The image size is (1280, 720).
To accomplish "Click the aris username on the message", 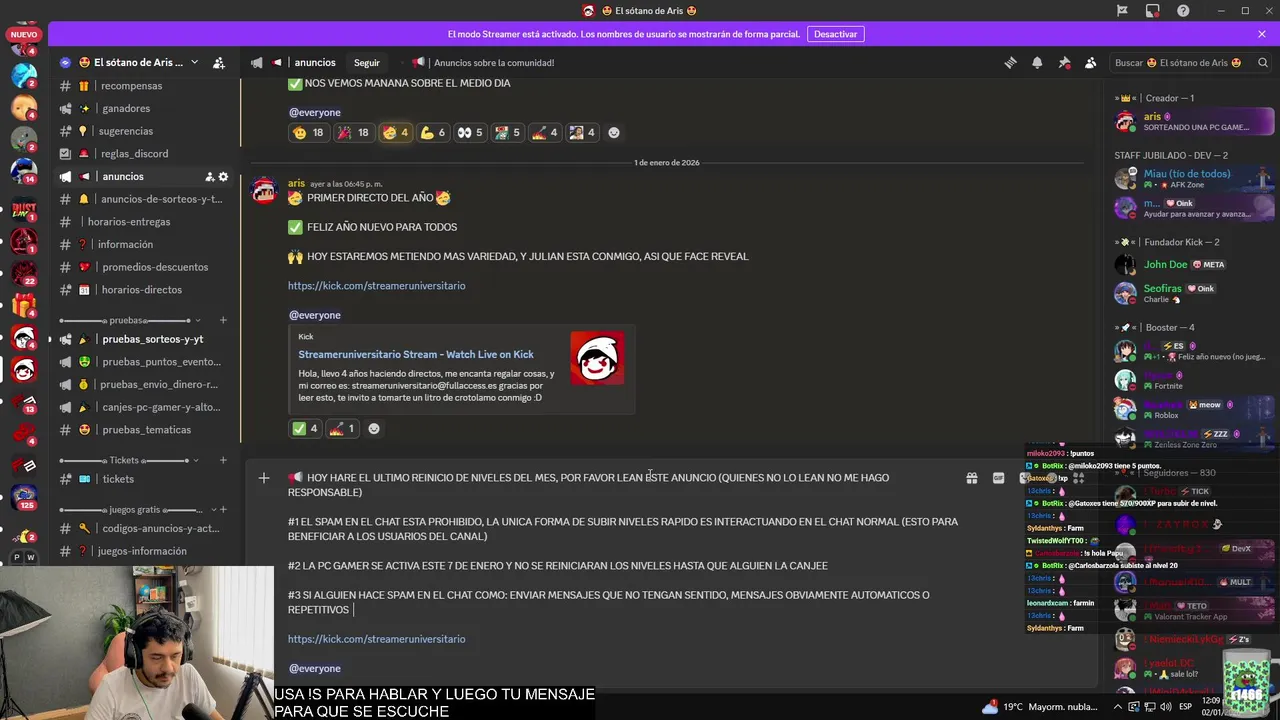I will 296,183.
